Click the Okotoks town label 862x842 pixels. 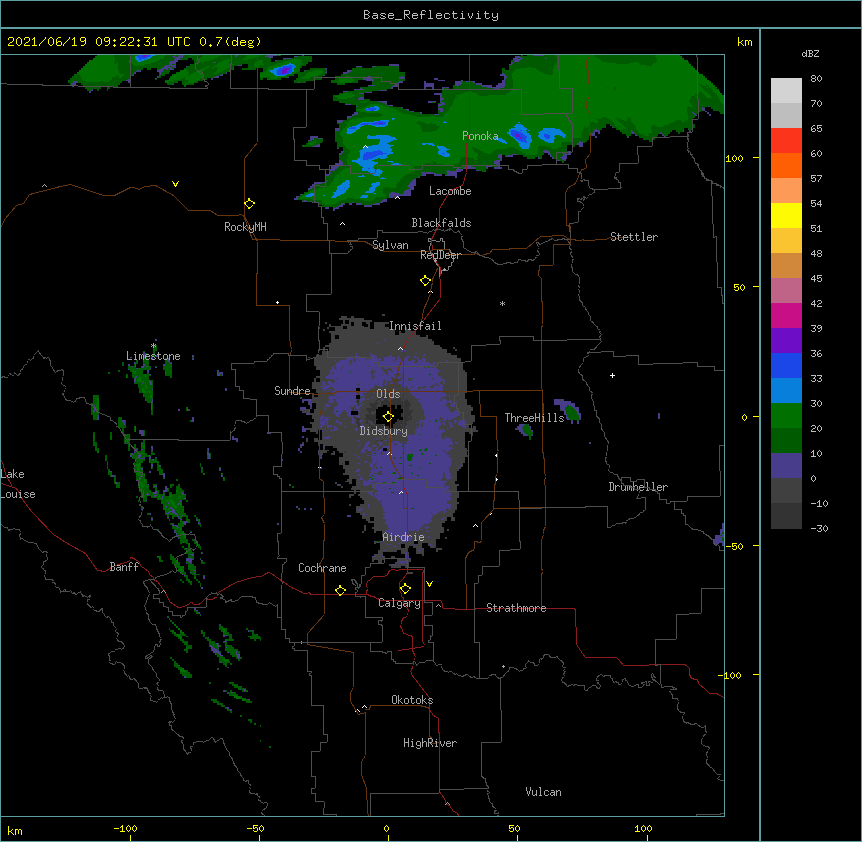(x=412, y=700)
